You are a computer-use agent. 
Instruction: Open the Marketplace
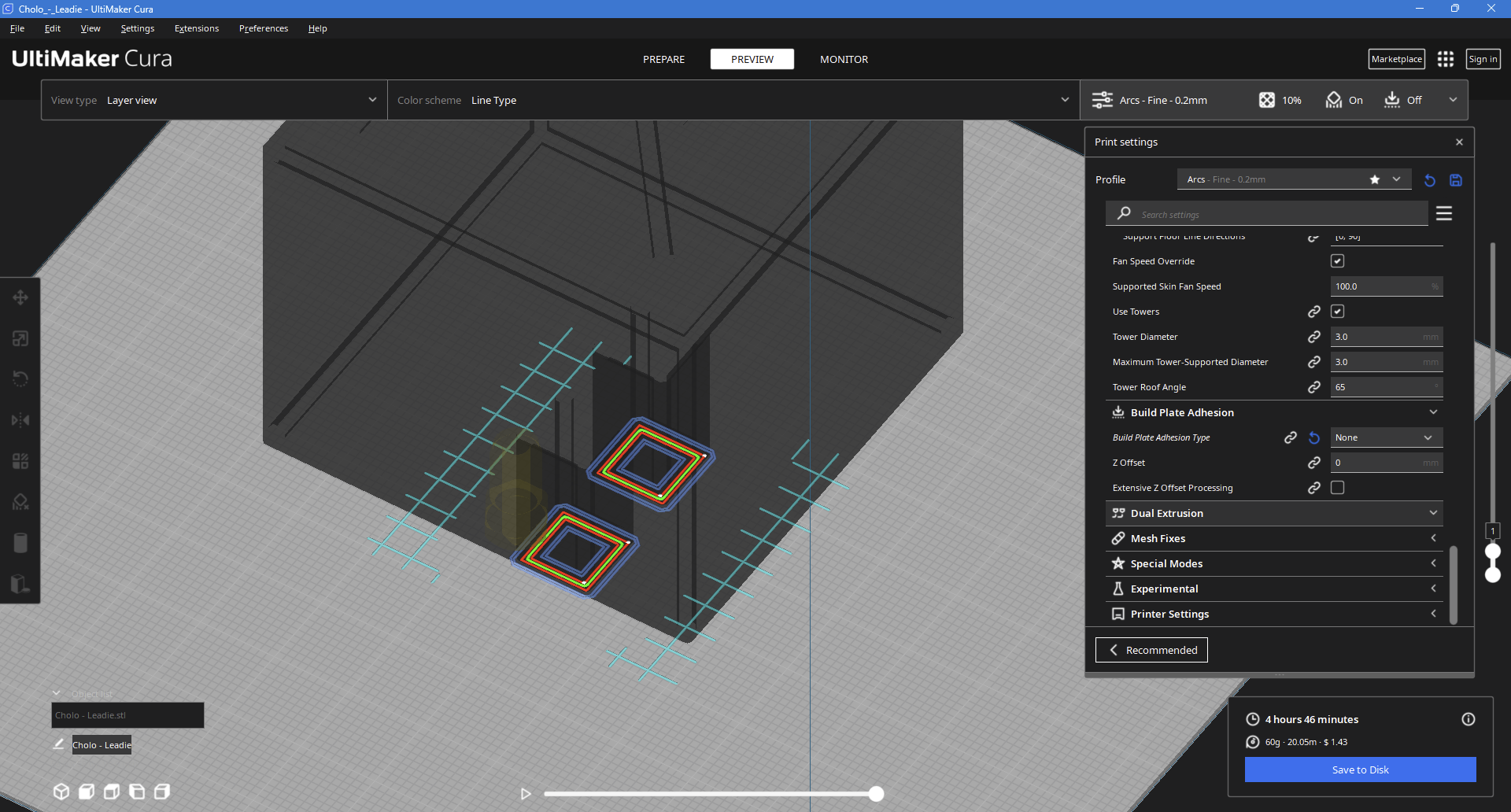(x=1396, y=58)
